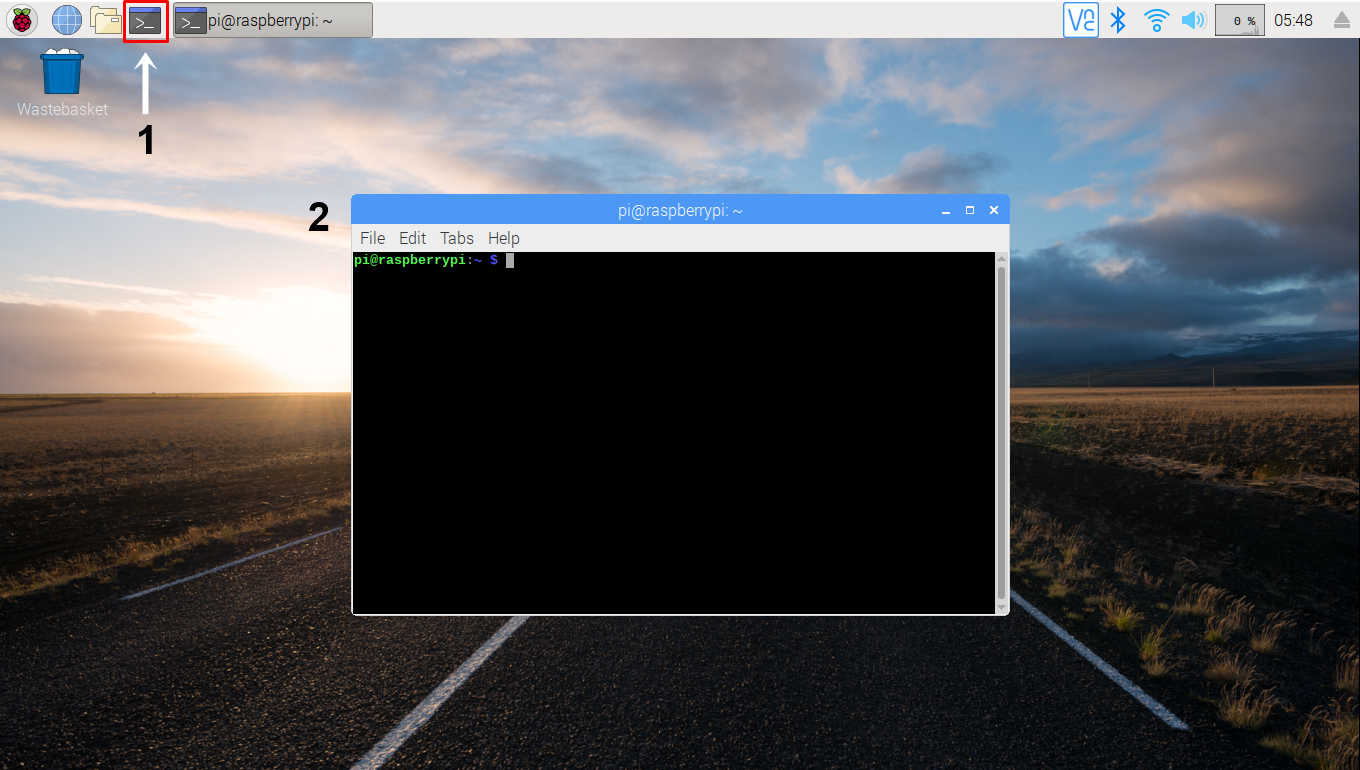Open the File Manager folder icon

point(105,20)
